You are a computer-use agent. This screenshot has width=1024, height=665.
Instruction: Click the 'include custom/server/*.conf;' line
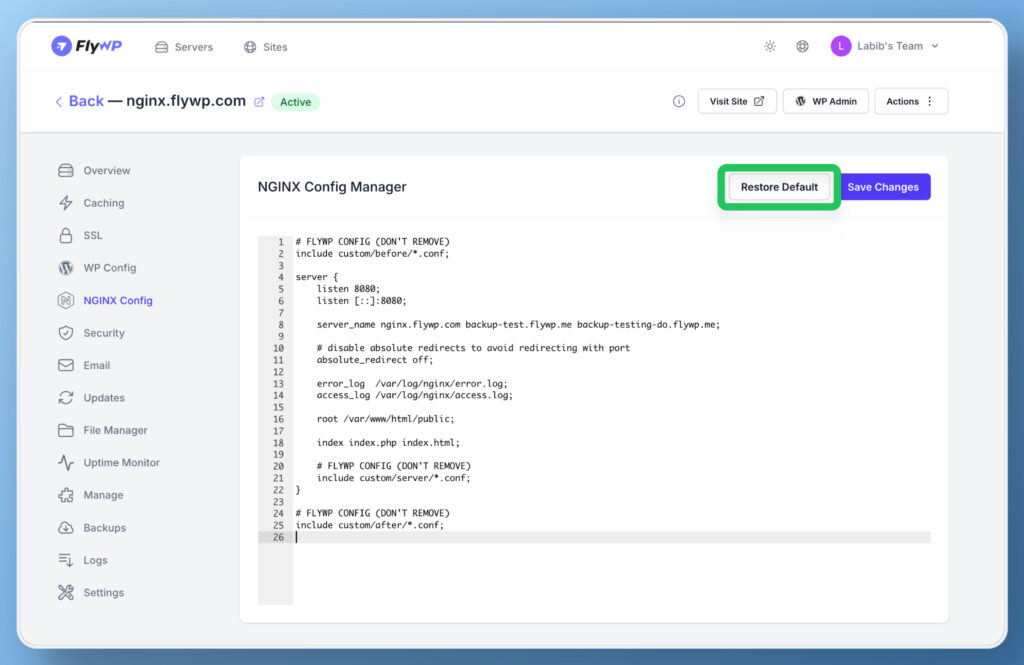point(393,478)
